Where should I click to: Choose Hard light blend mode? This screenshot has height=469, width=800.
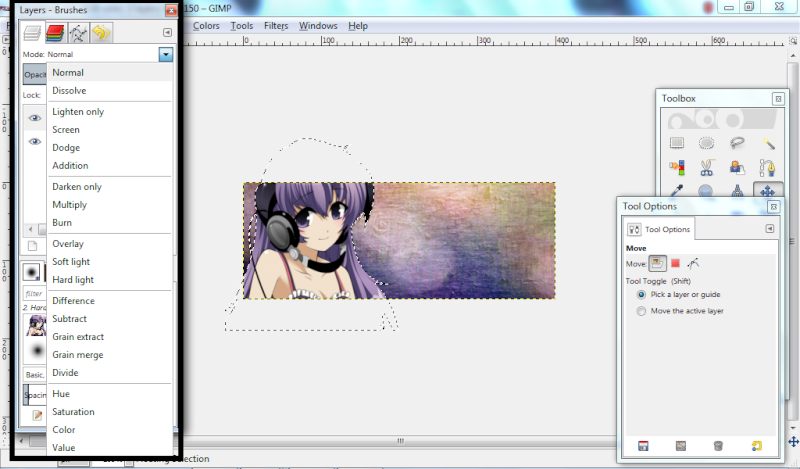pos(110,280)
